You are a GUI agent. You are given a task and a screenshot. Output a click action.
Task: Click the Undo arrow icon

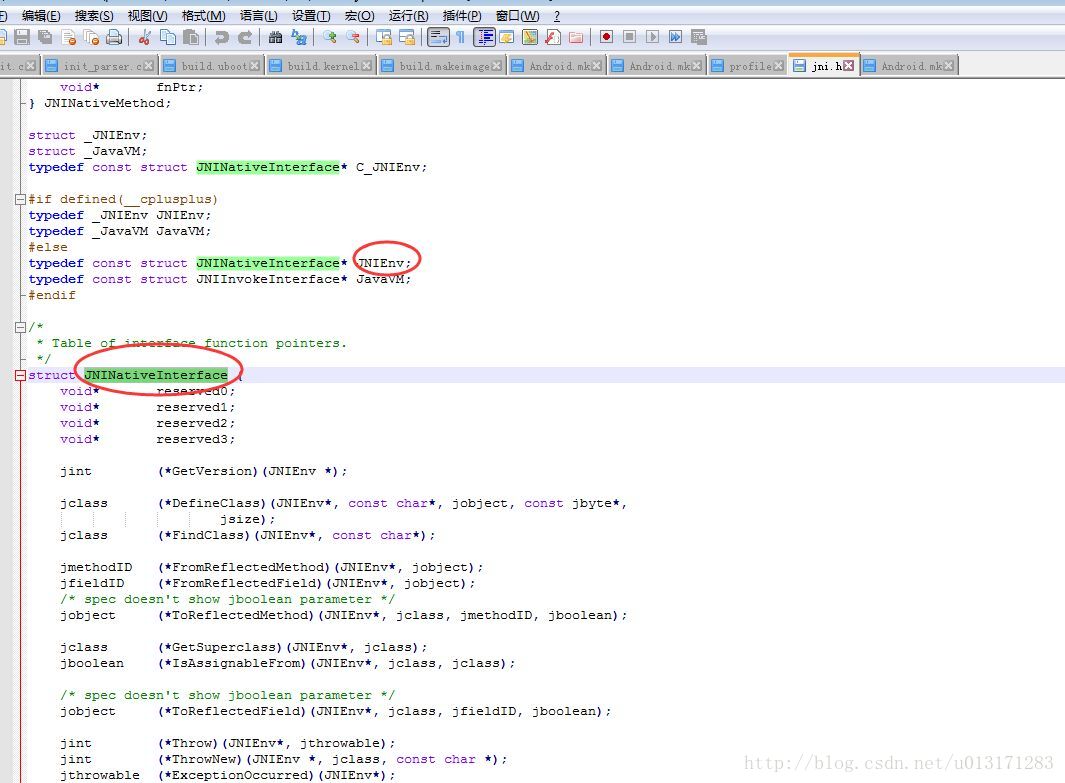click(x=221, y=37)
